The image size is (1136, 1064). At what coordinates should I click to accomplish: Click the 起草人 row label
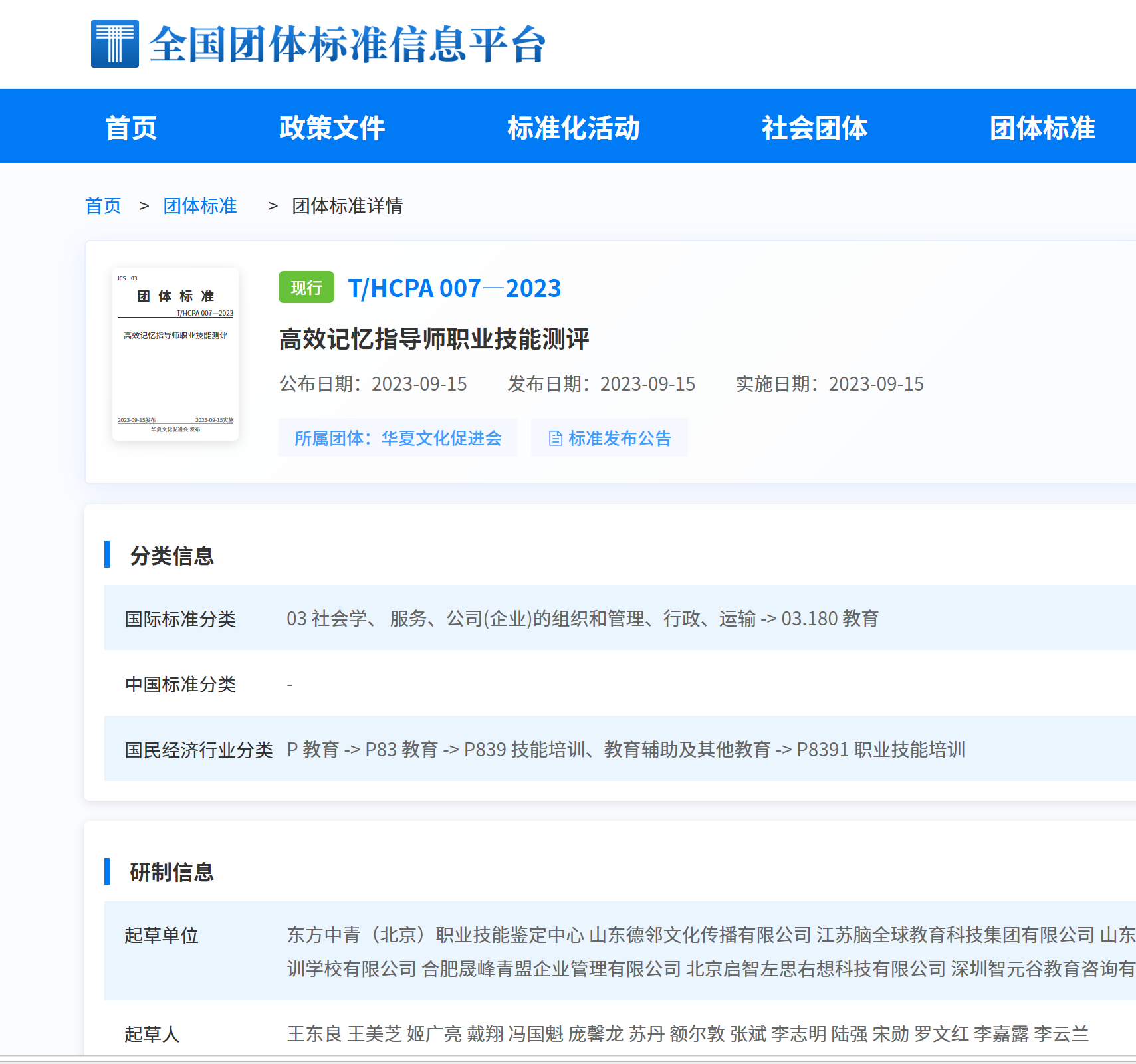152,1034
